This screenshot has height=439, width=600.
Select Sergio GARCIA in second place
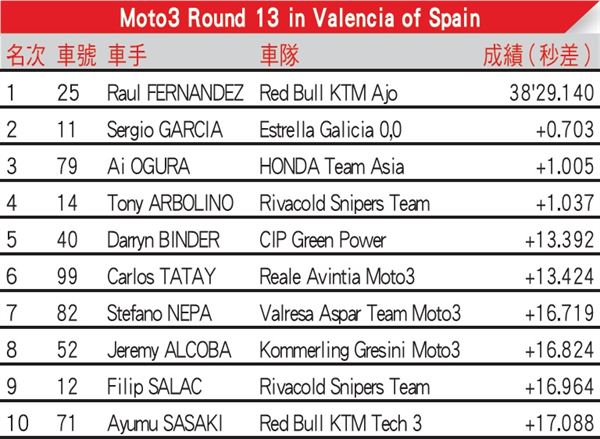(165, 129)
